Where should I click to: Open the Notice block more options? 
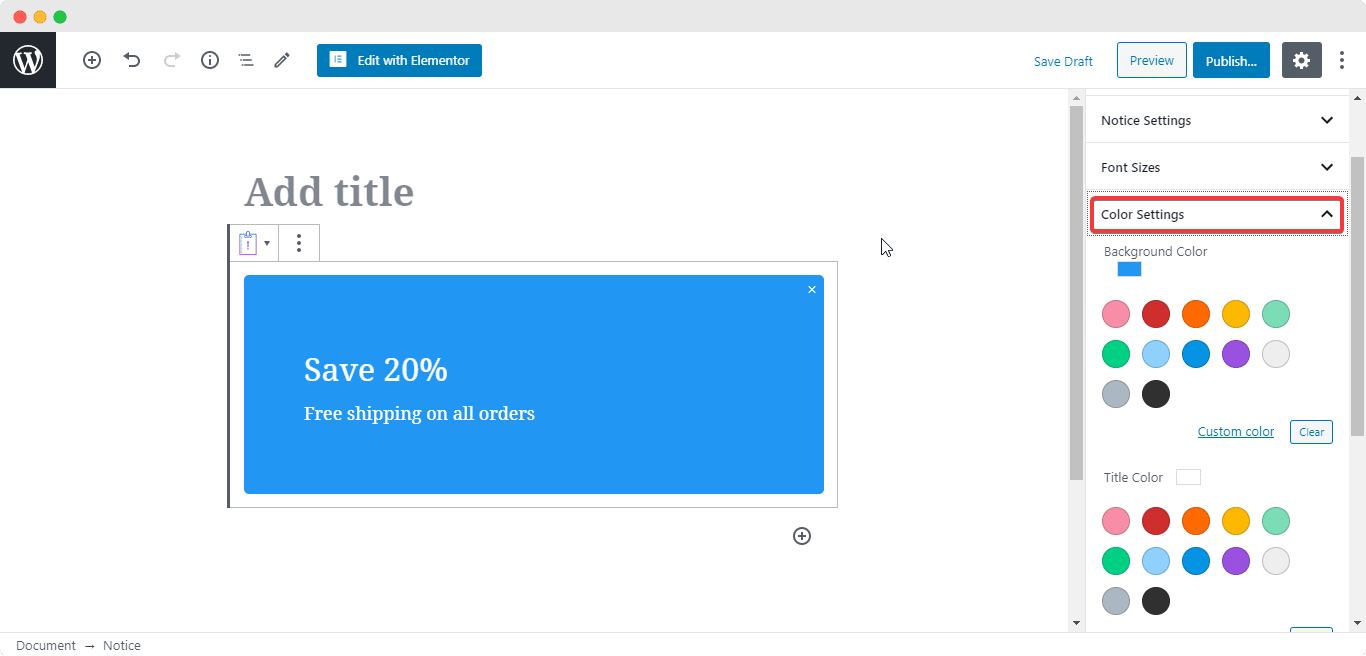299,243
